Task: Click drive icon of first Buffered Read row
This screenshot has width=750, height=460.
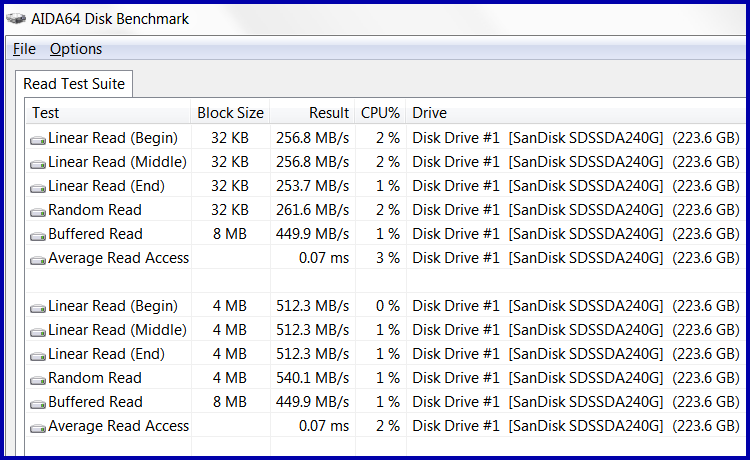Action: [x=38, y=235]
